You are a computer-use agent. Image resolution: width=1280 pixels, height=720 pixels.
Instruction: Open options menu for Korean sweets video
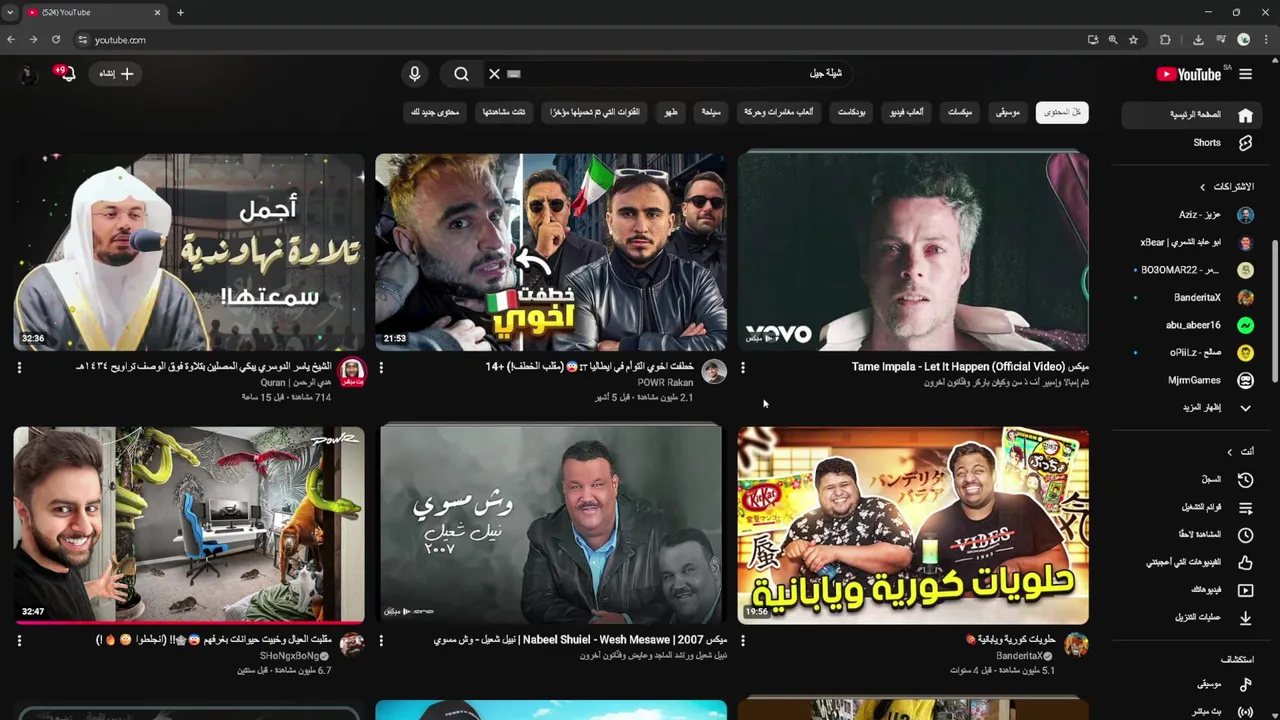(x=743, y=640)
